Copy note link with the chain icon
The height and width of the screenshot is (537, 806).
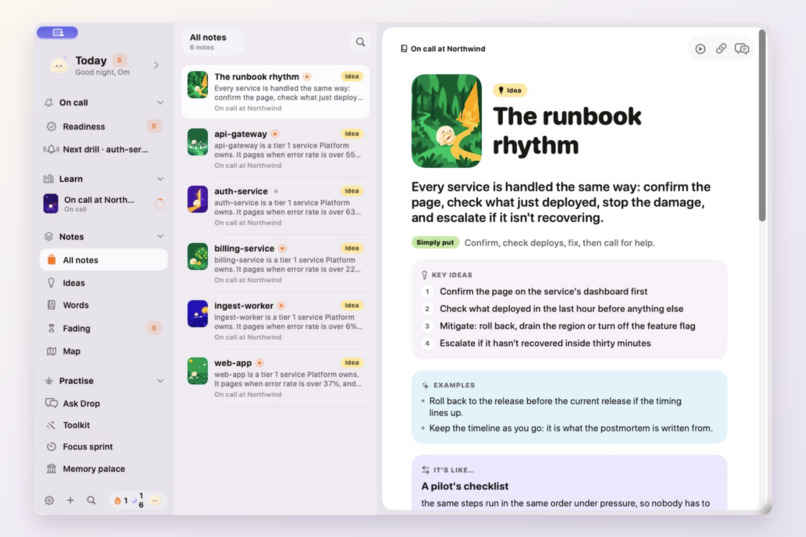[x=721, y=49]
